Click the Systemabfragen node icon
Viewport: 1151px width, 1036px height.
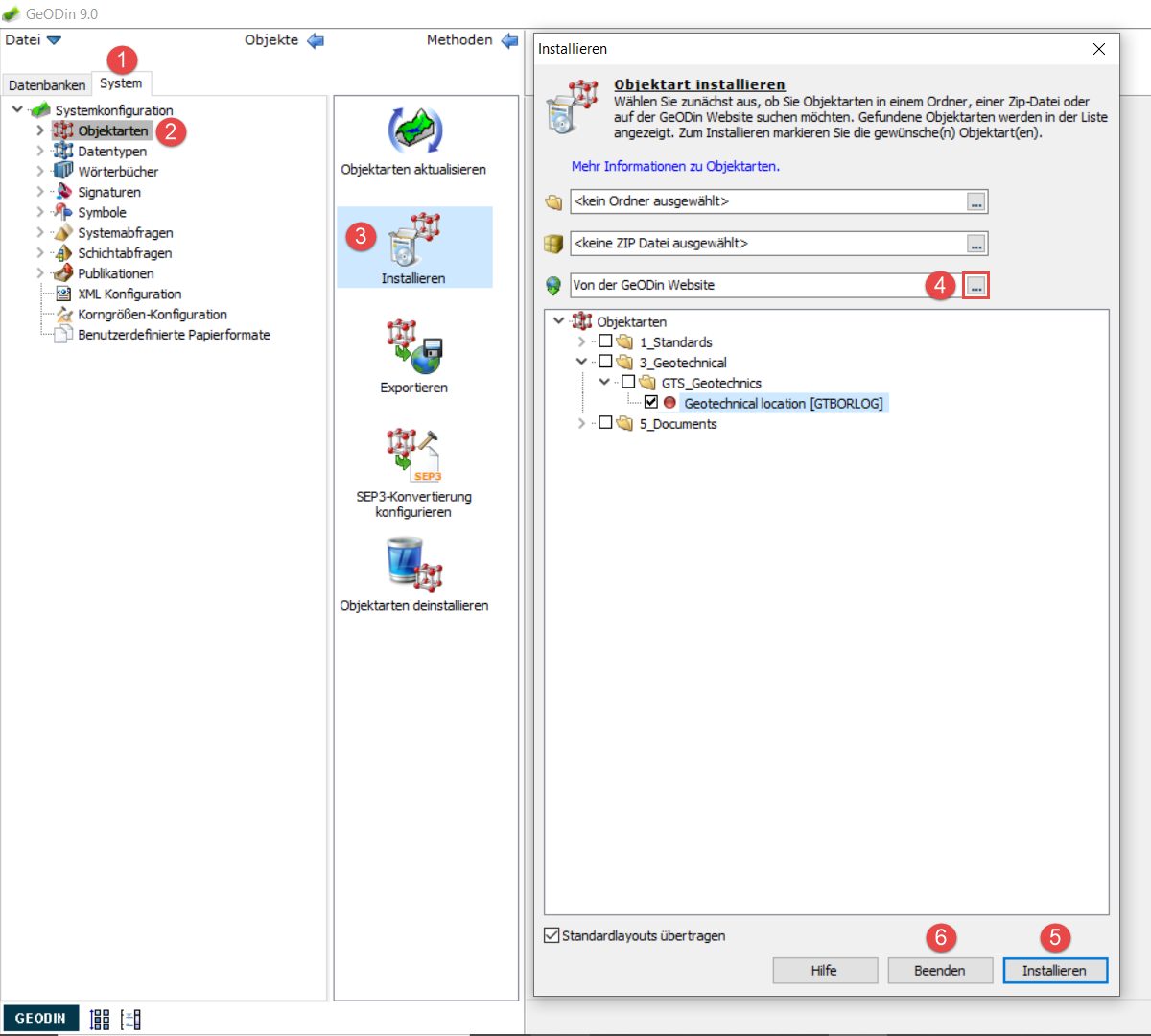pyautogui.click(x=63, y=232)
